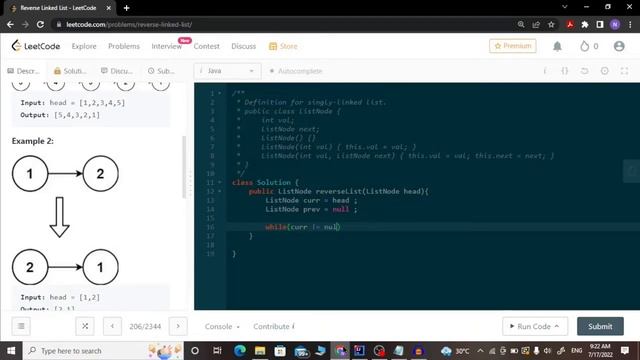Open a new browser tab
640x360 pixels.
click(127, 8)
